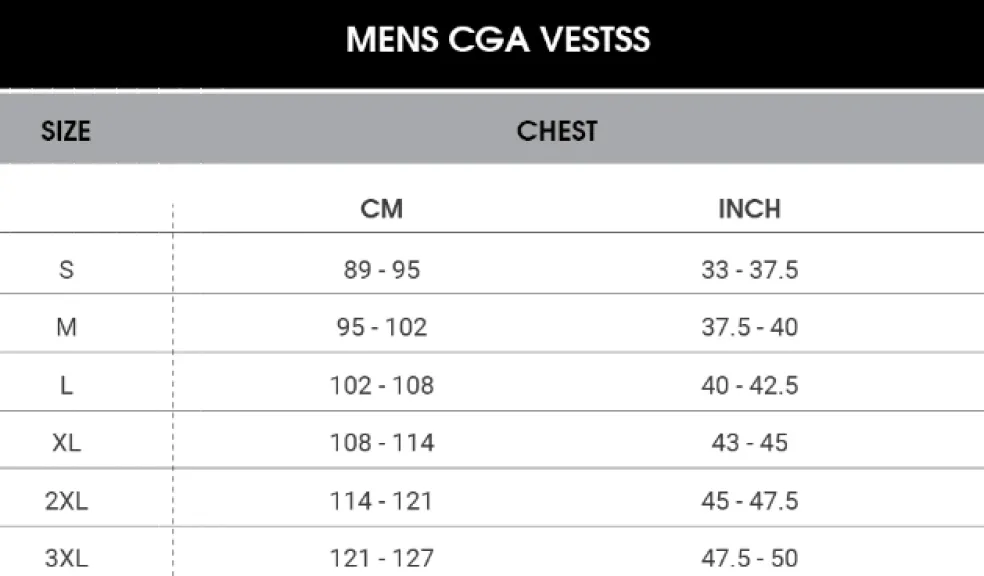Select the 2XL size row label
Screen dimensions: 984x576
tap(66, 501)
